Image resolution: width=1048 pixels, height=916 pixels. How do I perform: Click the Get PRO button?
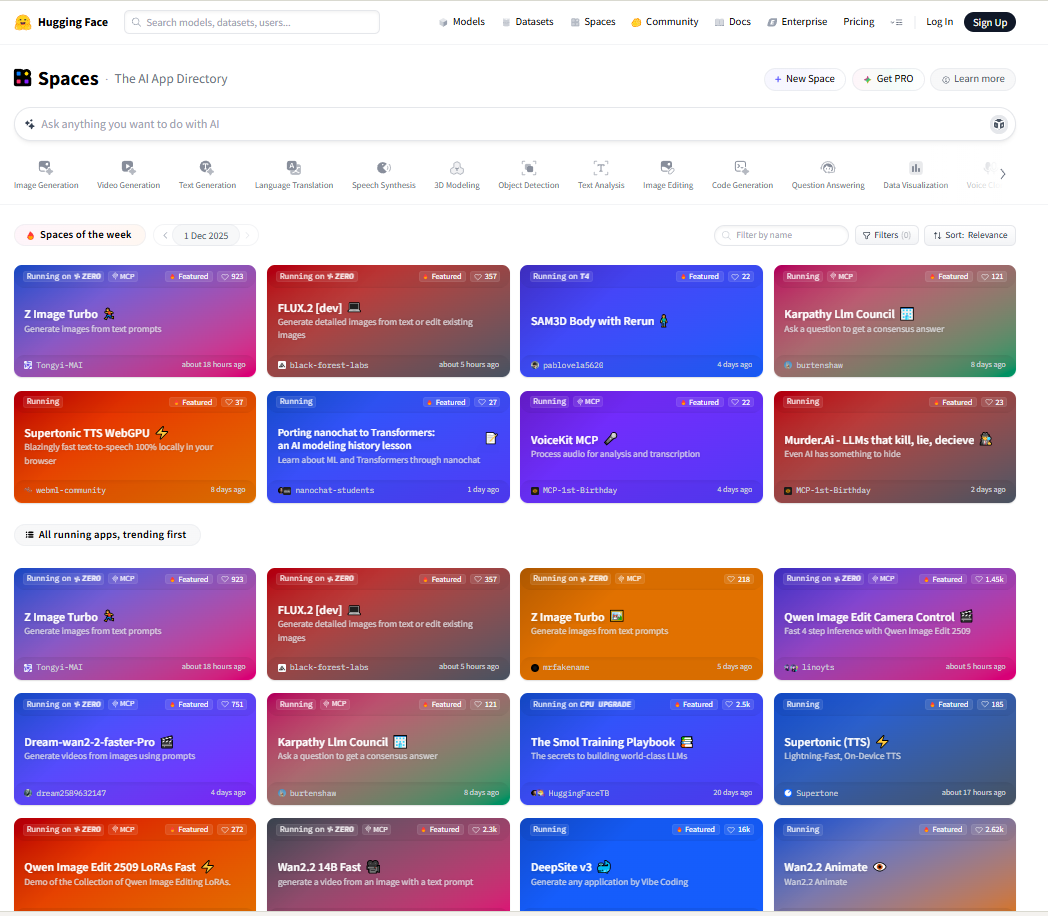coord(888,79)
